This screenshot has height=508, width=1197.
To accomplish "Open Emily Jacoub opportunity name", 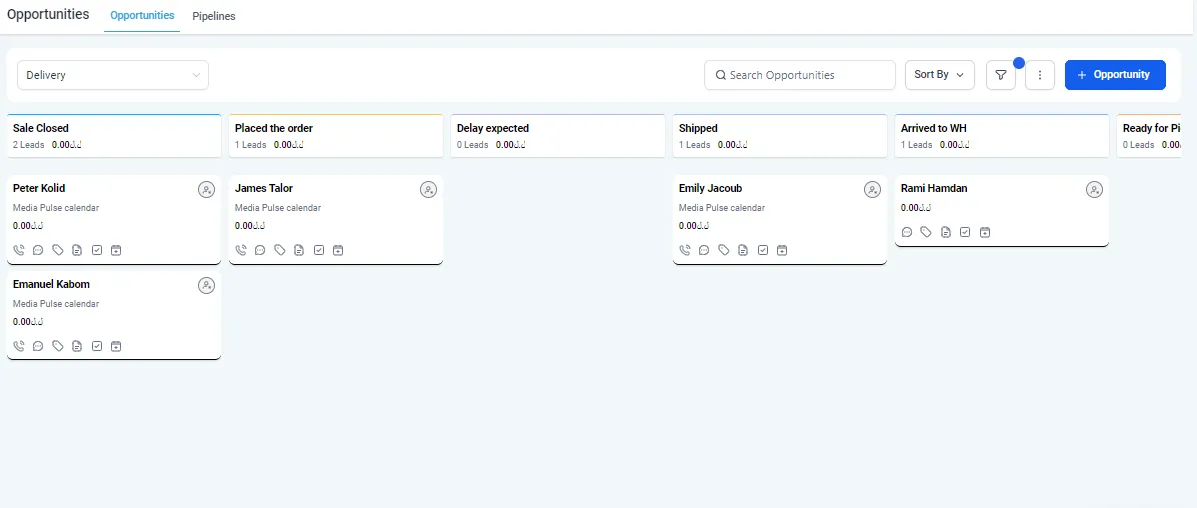I will pyautogui.click(x=711, y=188).
